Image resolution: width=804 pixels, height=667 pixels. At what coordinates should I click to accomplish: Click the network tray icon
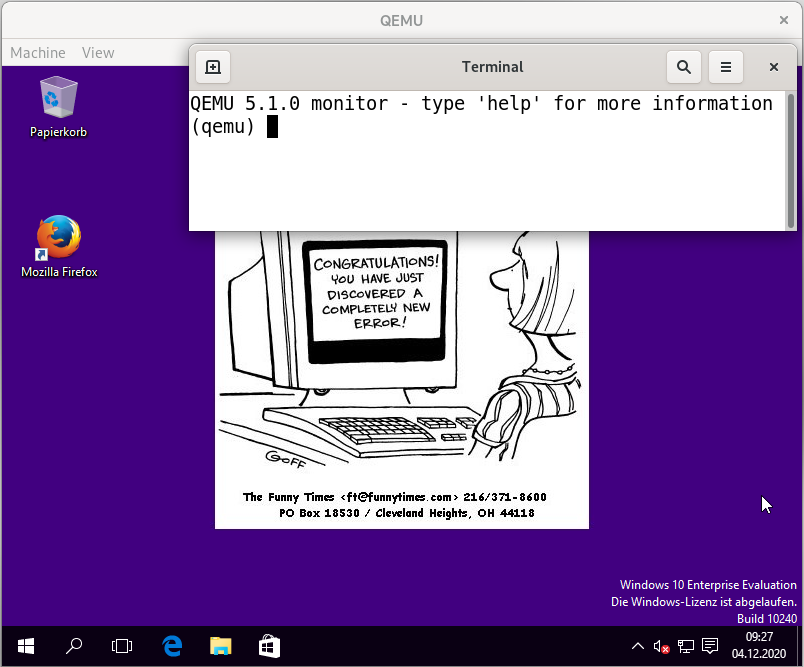pos(686,646)
